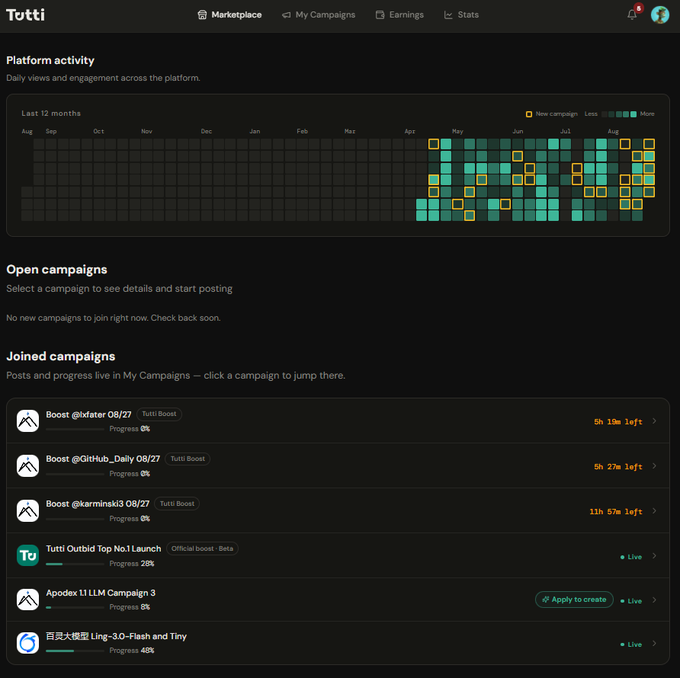
Task: Click the Jun month label on heatmap
Action: click(x=518, y=131)
